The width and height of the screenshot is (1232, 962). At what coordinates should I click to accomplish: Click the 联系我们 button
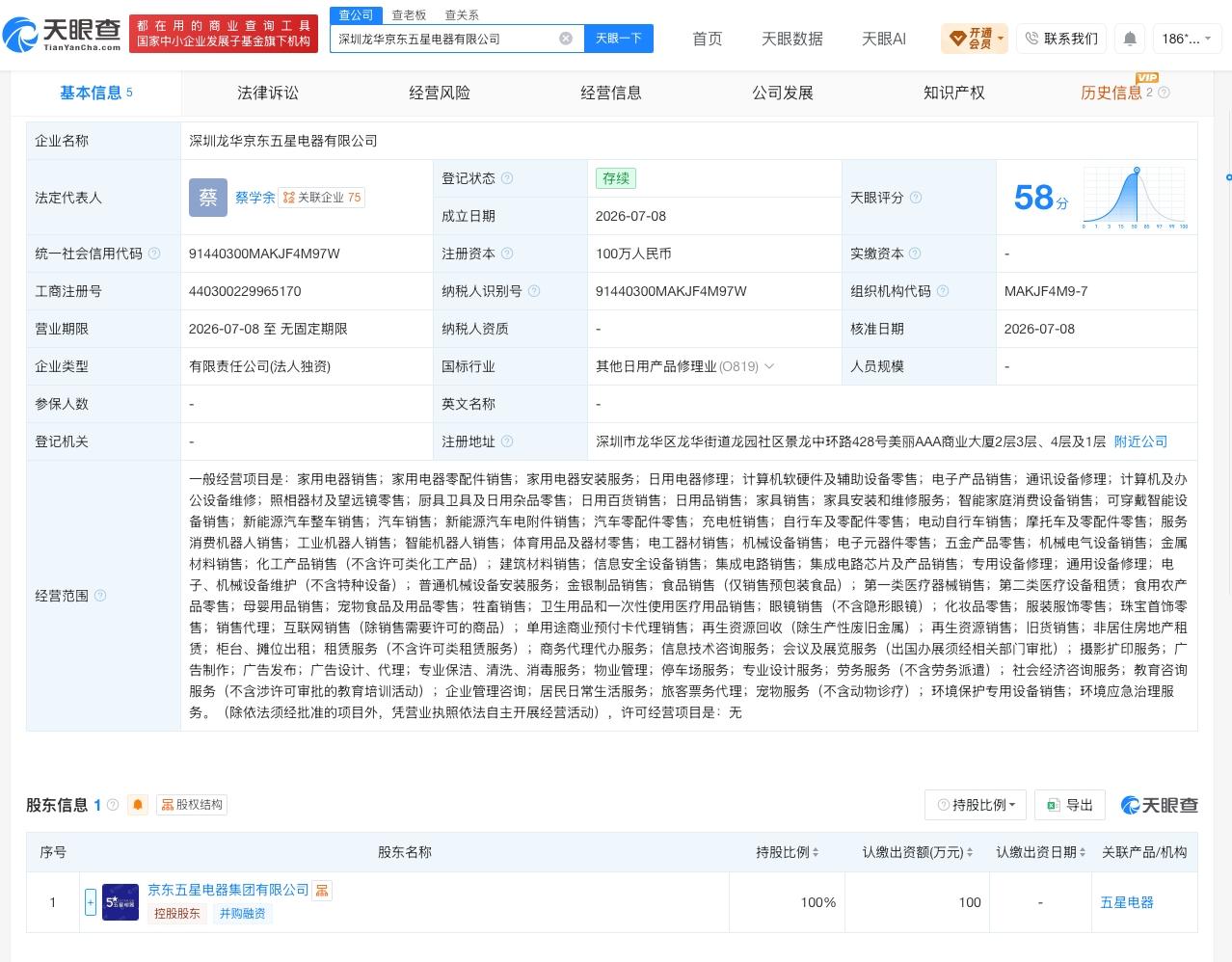[1060, 39]
